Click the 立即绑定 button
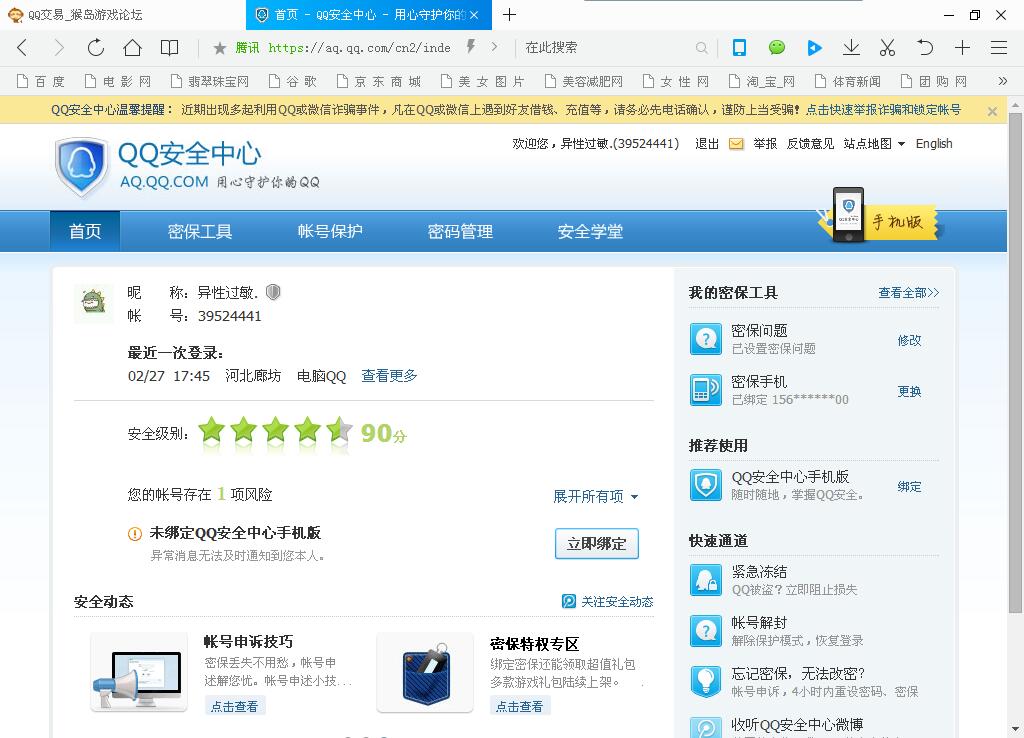1024x738 pixels. point(596,543)
